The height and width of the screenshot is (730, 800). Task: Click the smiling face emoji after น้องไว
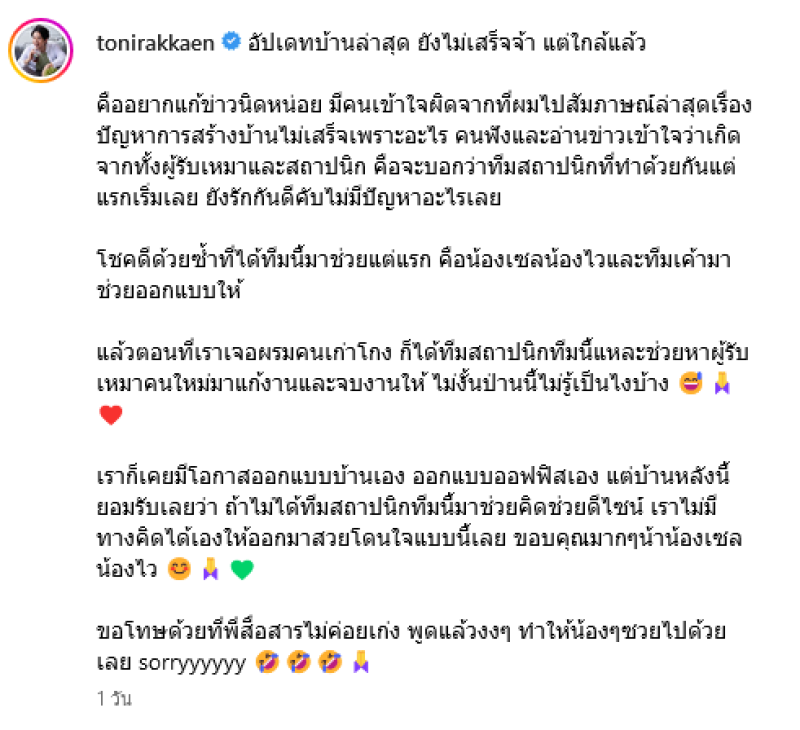click(179, 569)
